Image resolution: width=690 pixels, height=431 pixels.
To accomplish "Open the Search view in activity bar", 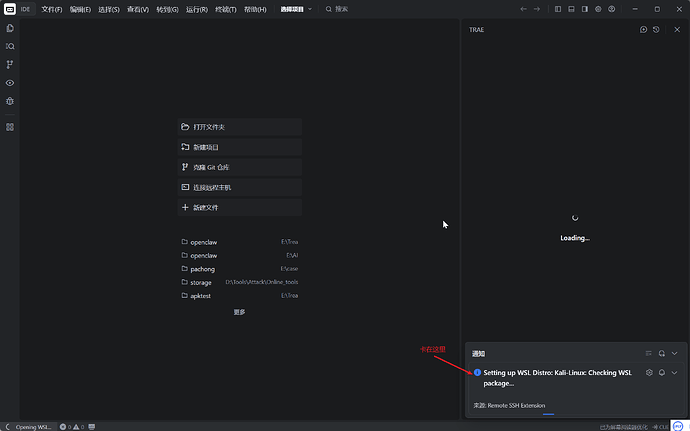I will [x=10, y=46].
